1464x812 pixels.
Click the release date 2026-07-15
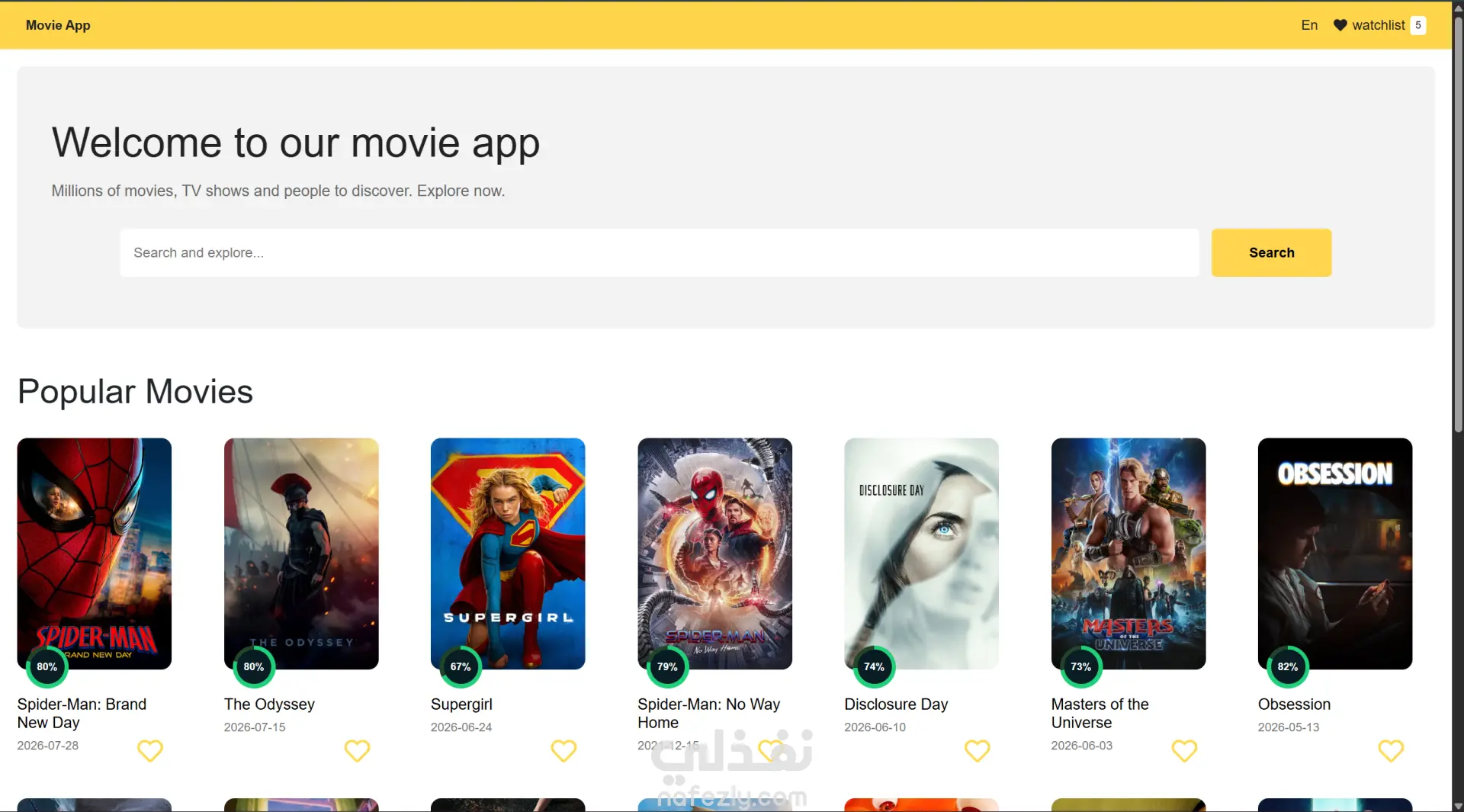[x=255, y=727]
